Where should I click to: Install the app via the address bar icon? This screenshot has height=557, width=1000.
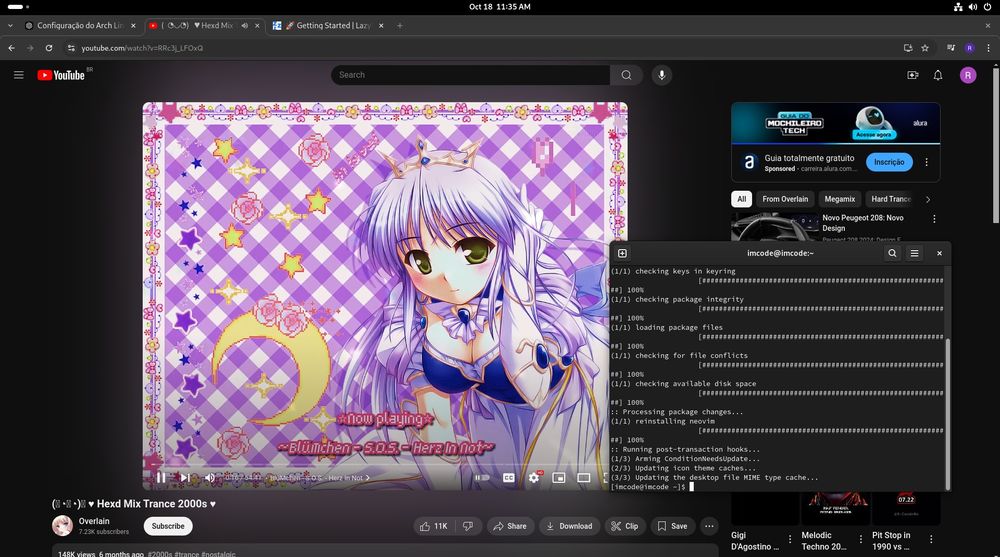pos(908,48)
